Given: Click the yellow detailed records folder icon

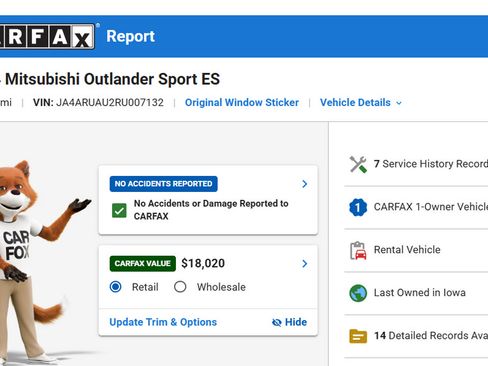Looking at the screenshot, I should 358,336.
